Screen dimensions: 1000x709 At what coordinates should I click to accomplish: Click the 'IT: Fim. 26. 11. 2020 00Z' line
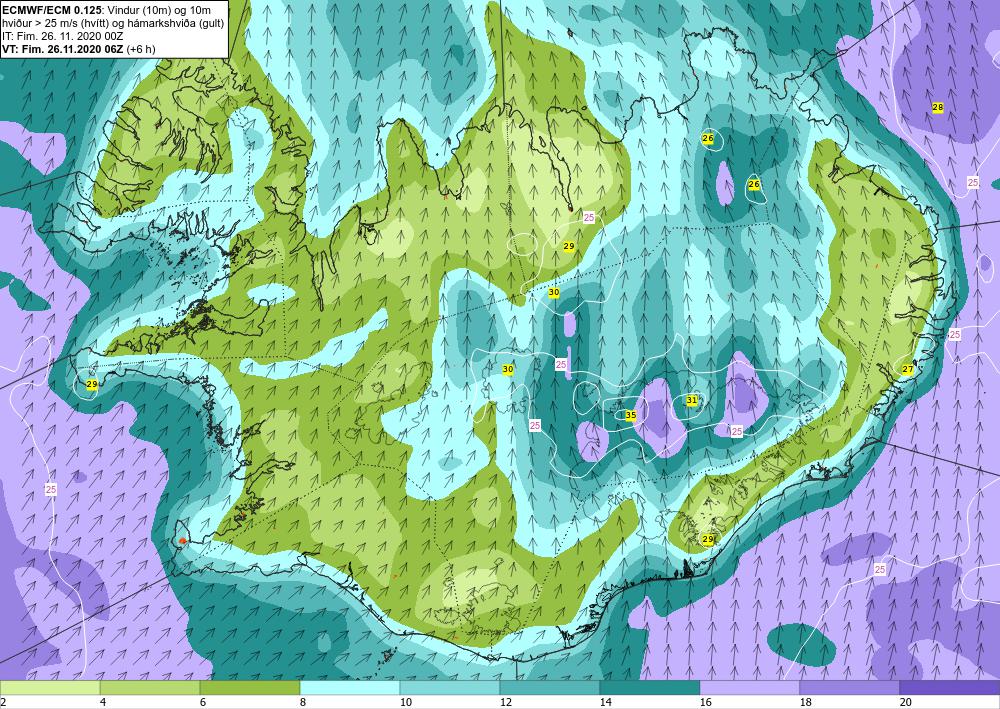point(62,36)
